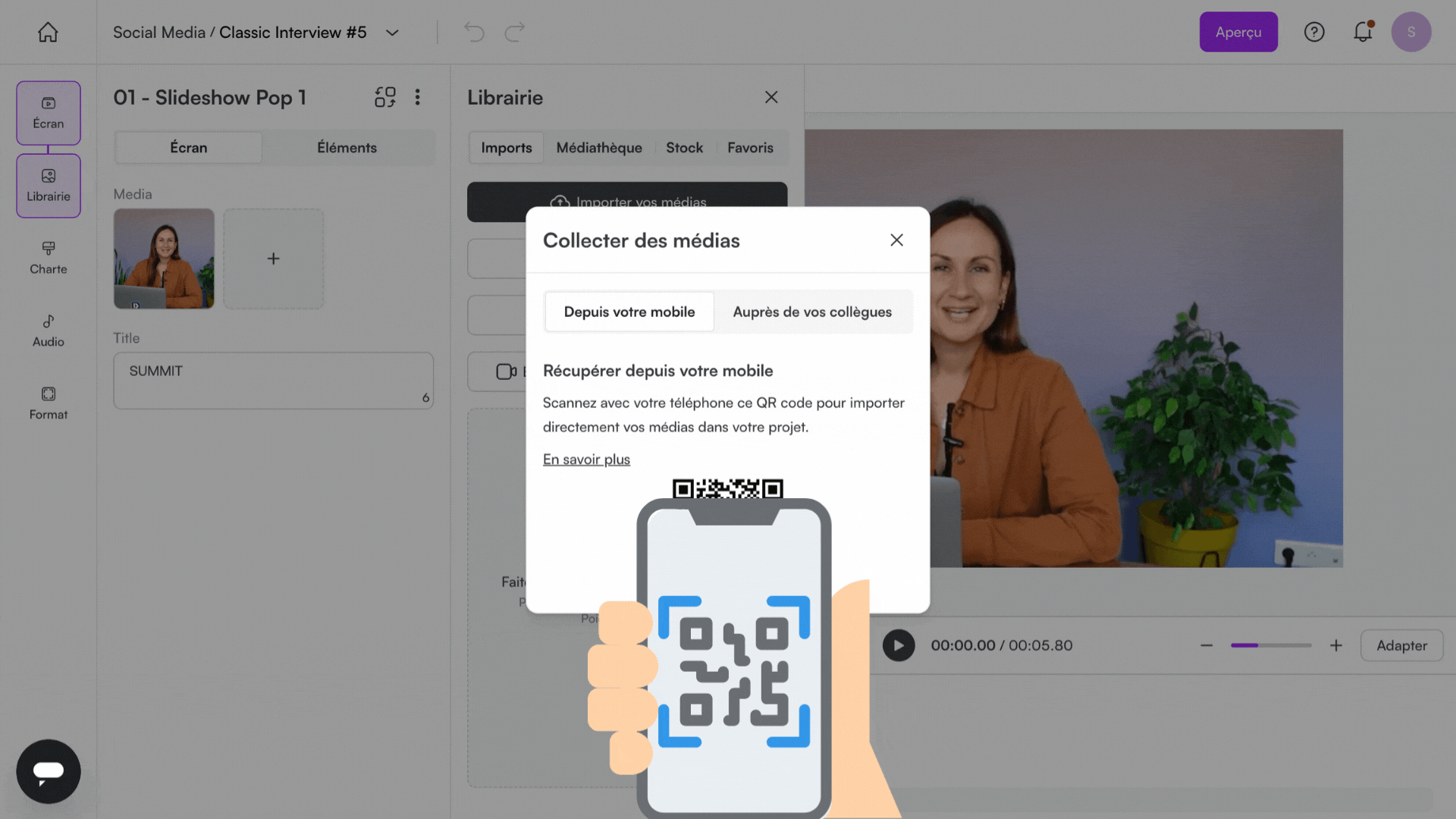The height and width of the screenshot is (819, 1456).
Task: Follow the En savoir plus link
Action: [586, 460]
